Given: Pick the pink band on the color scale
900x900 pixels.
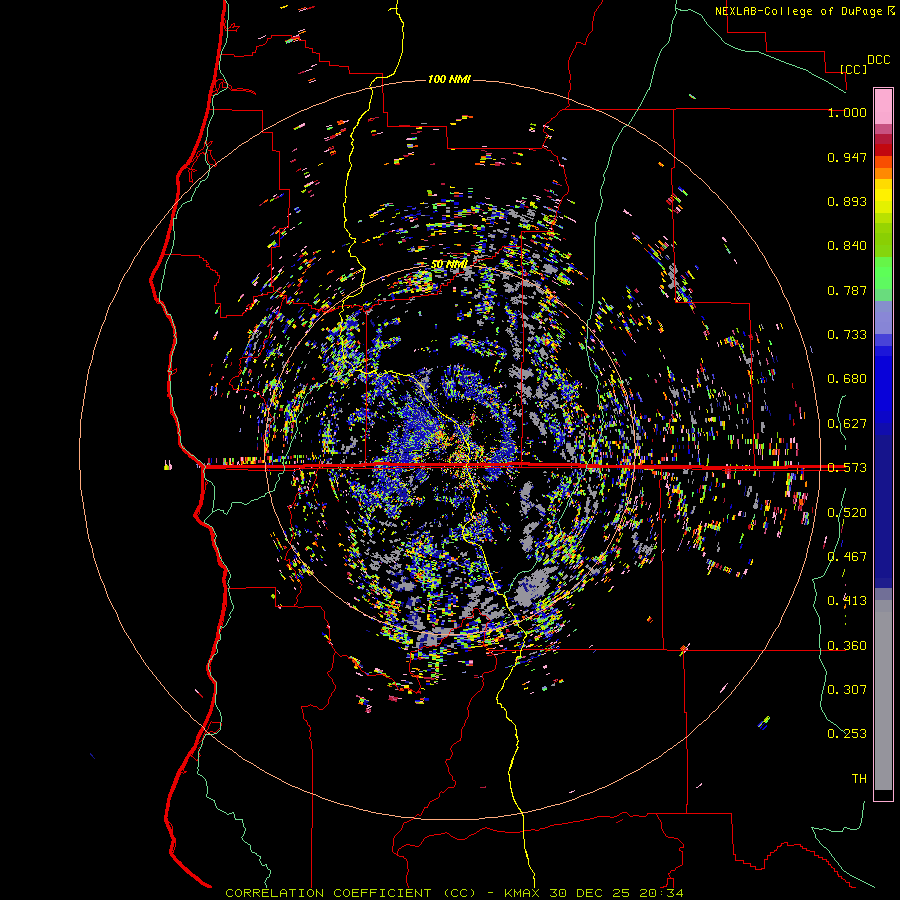Looking at the screenshot, I should [x=883, y=106].
